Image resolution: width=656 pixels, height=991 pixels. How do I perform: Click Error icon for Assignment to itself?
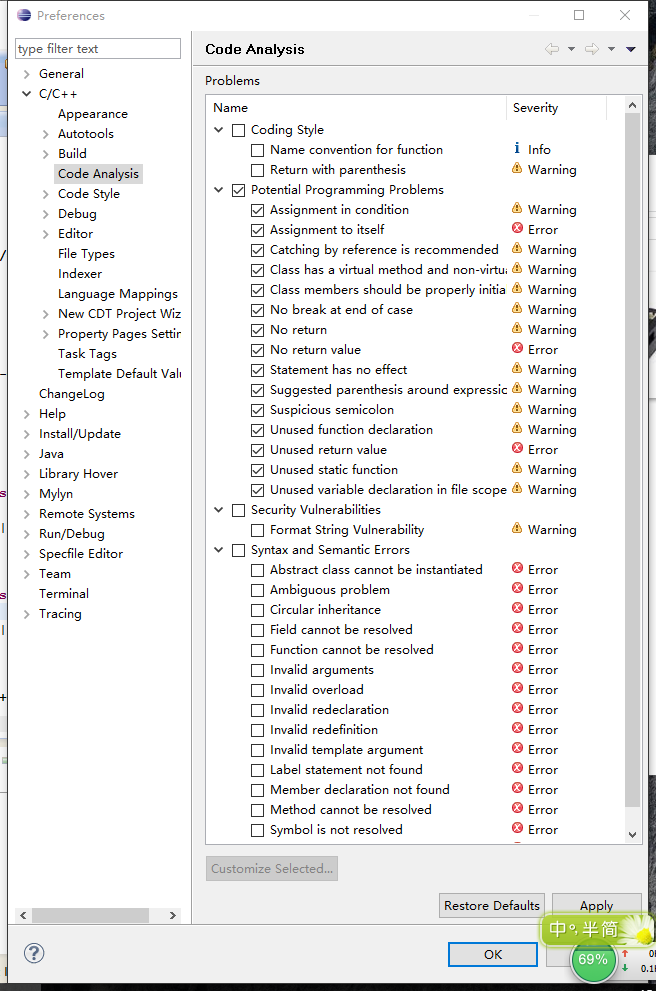pos(517,228)
